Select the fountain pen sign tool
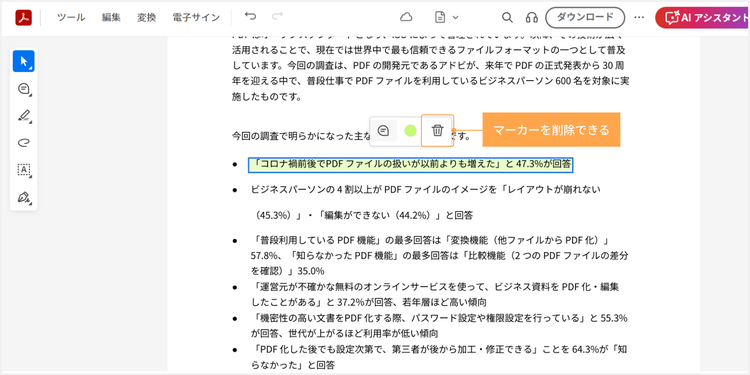 pyautogui.click(x=23, y=197)
